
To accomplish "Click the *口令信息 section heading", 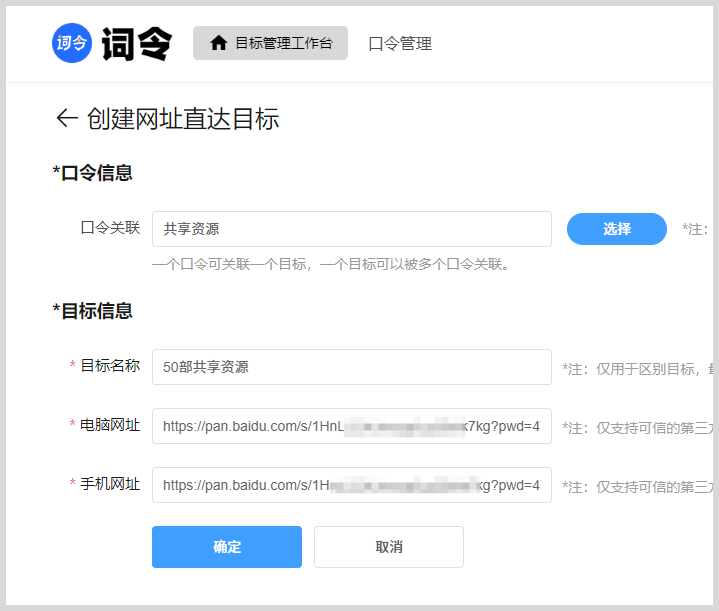I will (x=93, y=173).
